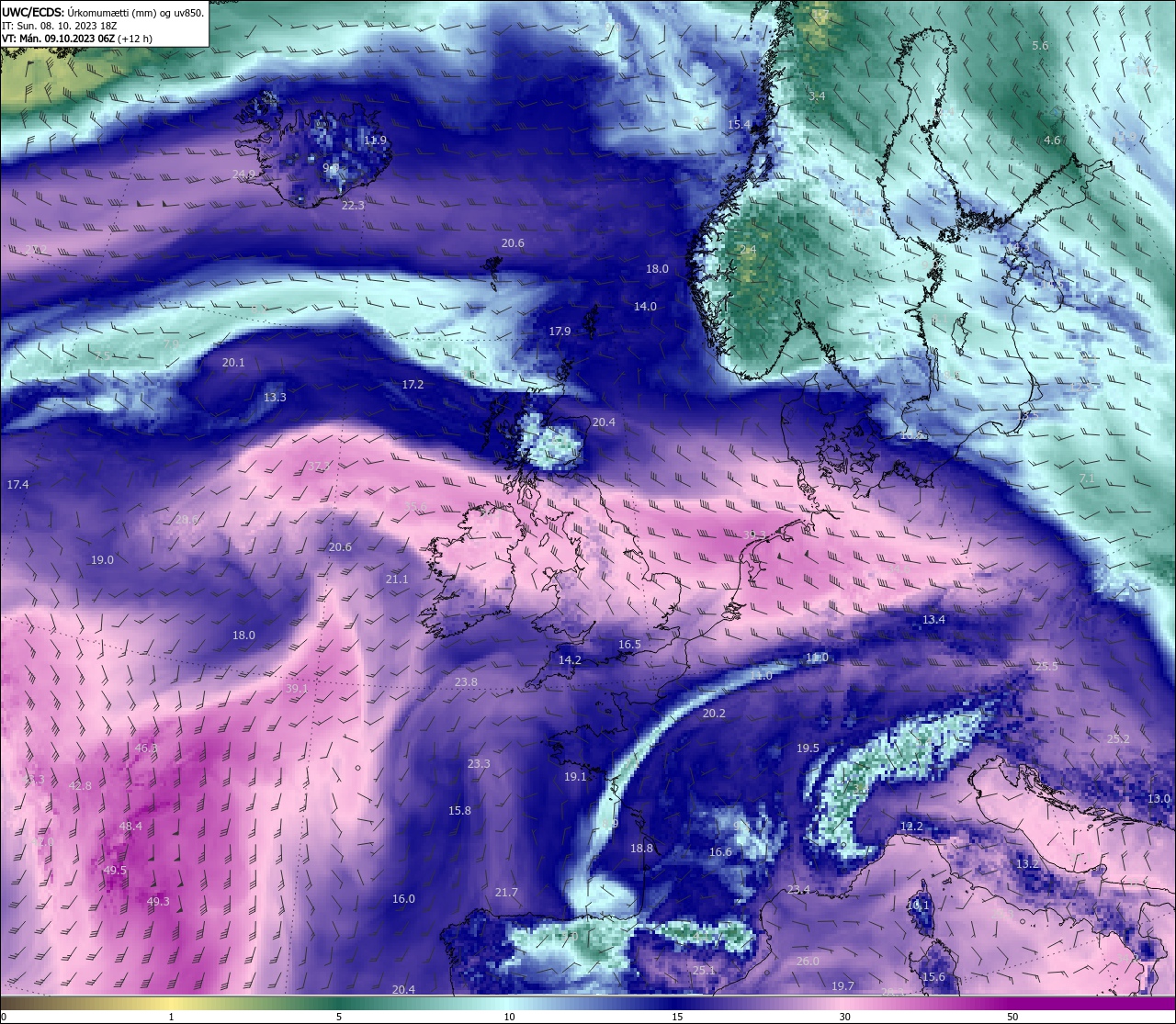This screenshot has height=1024, width=1176.
Task: Click the map value 22.3 south of Iceland
Action: (353, 205)
